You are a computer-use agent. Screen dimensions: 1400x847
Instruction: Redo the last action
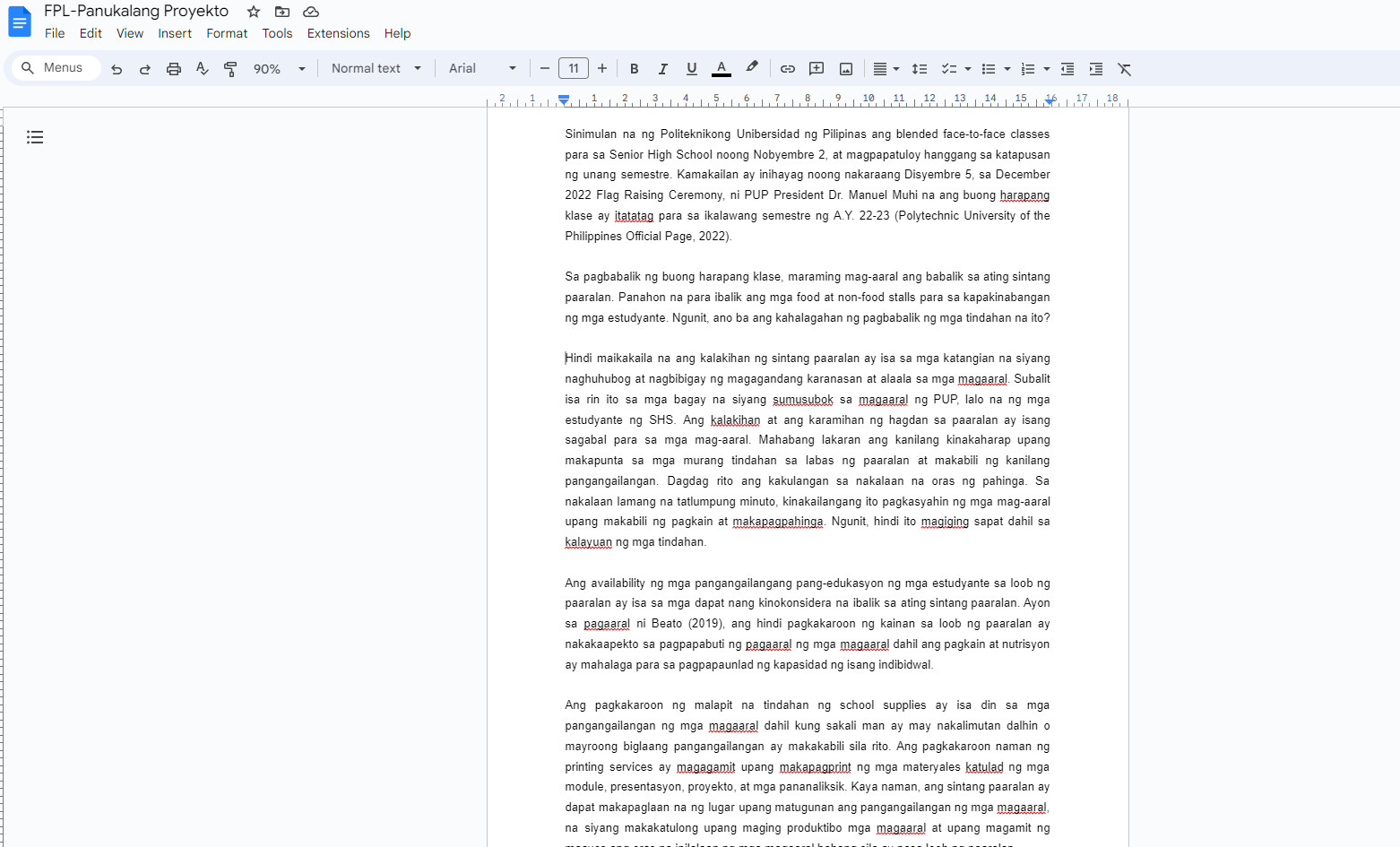145,69
